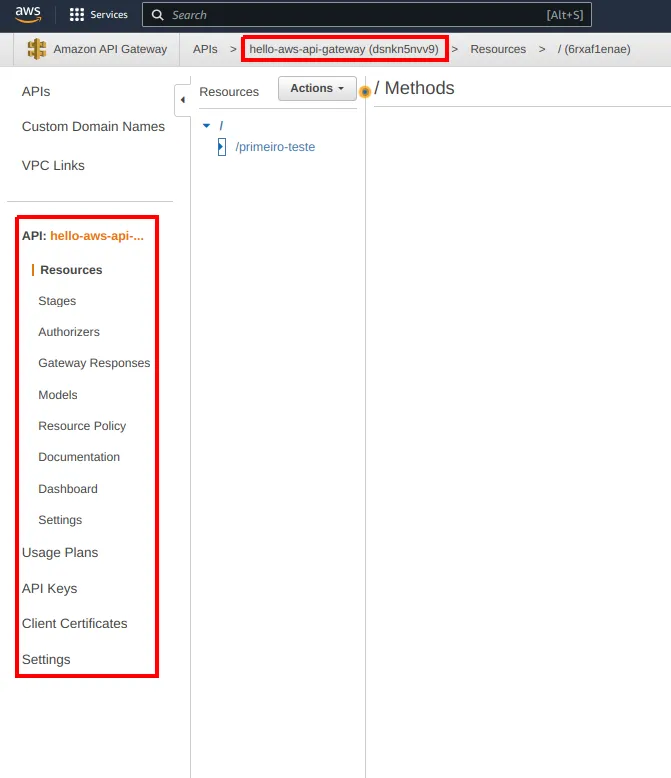Open Gateway Responses section
Screen dimensions: 671x778
[94, 363]
